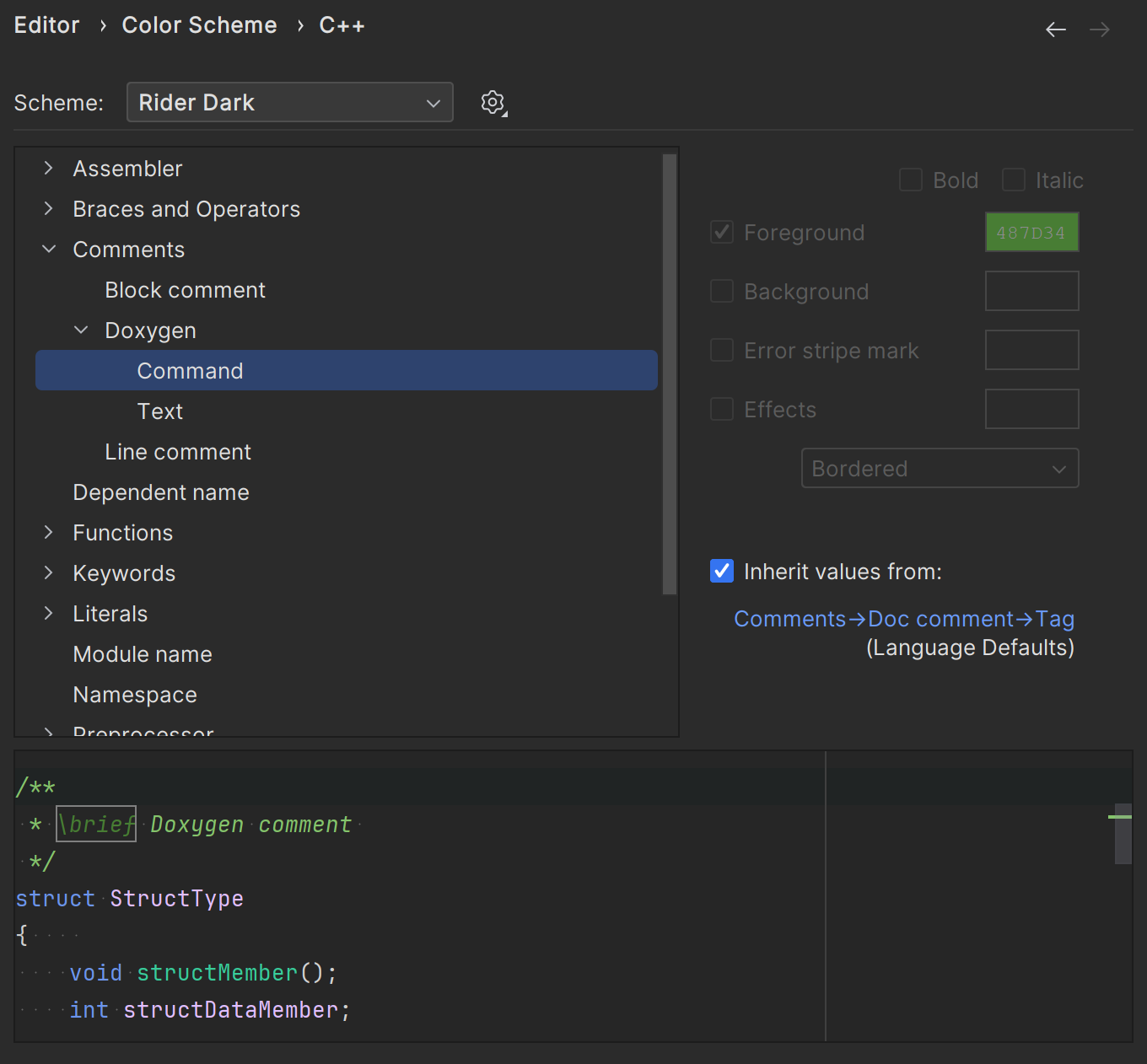Expand the Keywords tree node
Viewport: 1147px width, 1064px height.
pyautogui.click(x=48, y=572)
